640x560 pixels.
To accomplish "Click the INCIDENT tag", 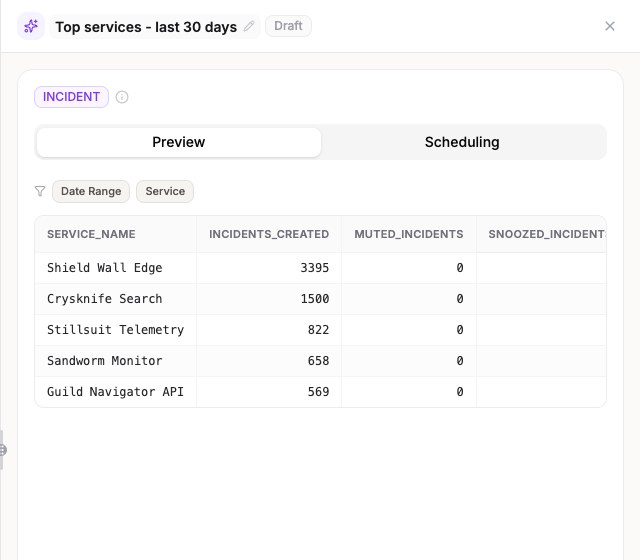I will click(x=71, y=97).
